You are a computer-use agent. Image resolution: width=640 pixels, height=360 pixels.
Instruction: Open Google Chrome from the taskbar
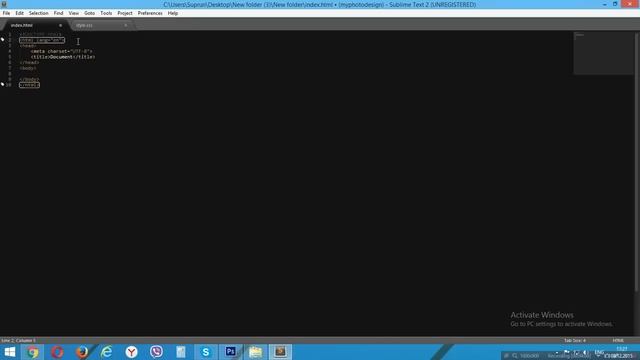[33, 352]
